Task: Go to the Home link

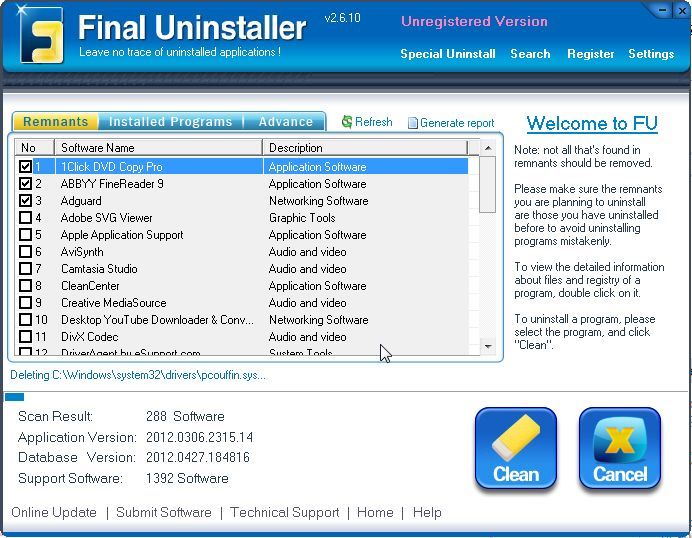Action: [375, 512]
